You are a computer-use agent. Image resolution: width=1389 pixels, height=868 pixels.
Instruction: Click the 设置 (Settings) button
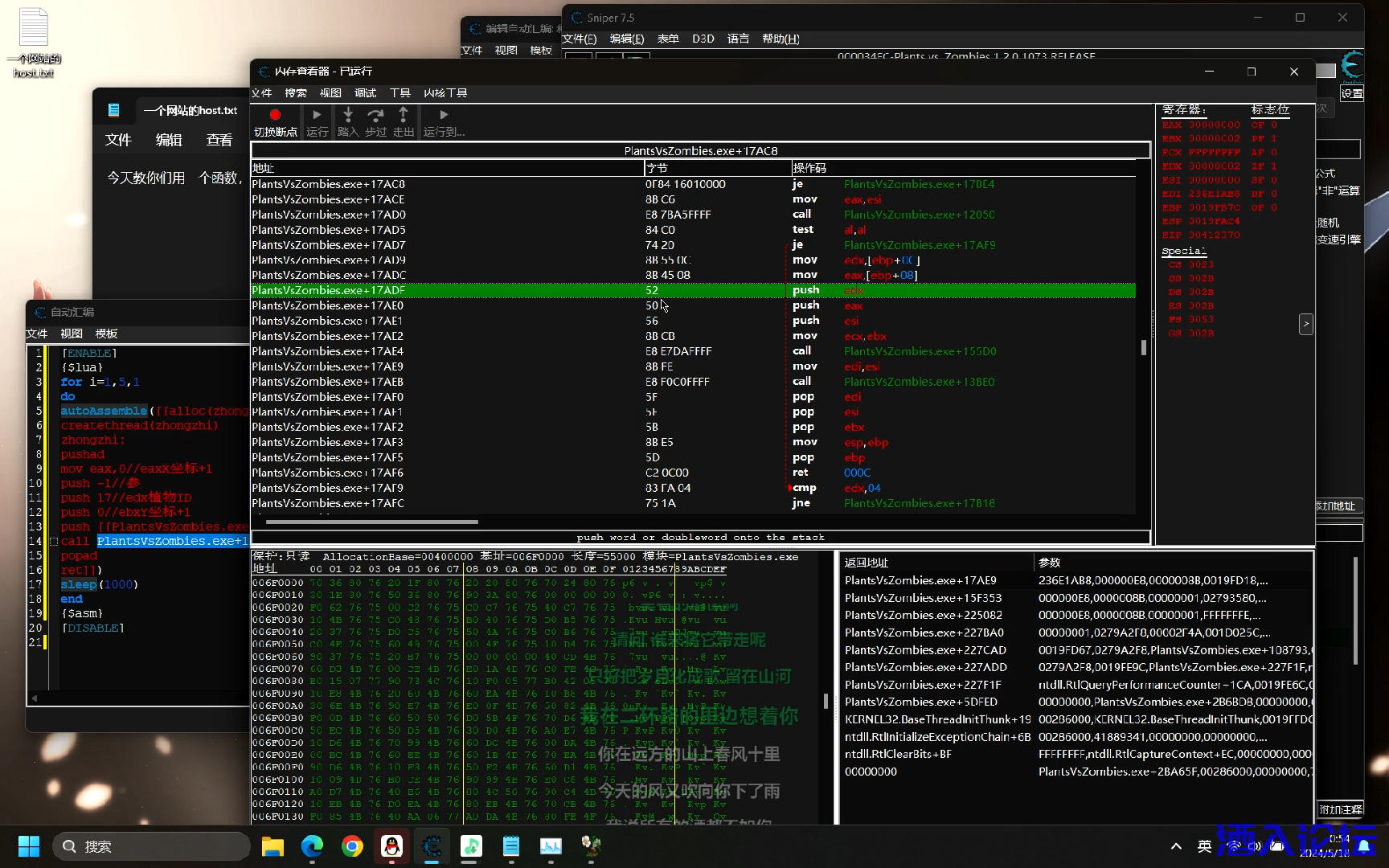(1352, 94)
